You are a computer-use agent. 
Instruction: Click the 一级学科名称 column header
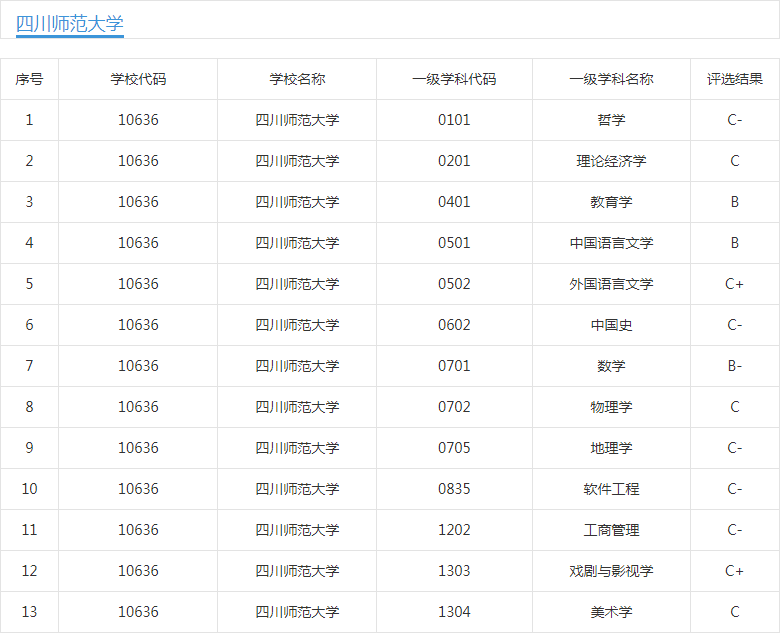coord(611,79)
